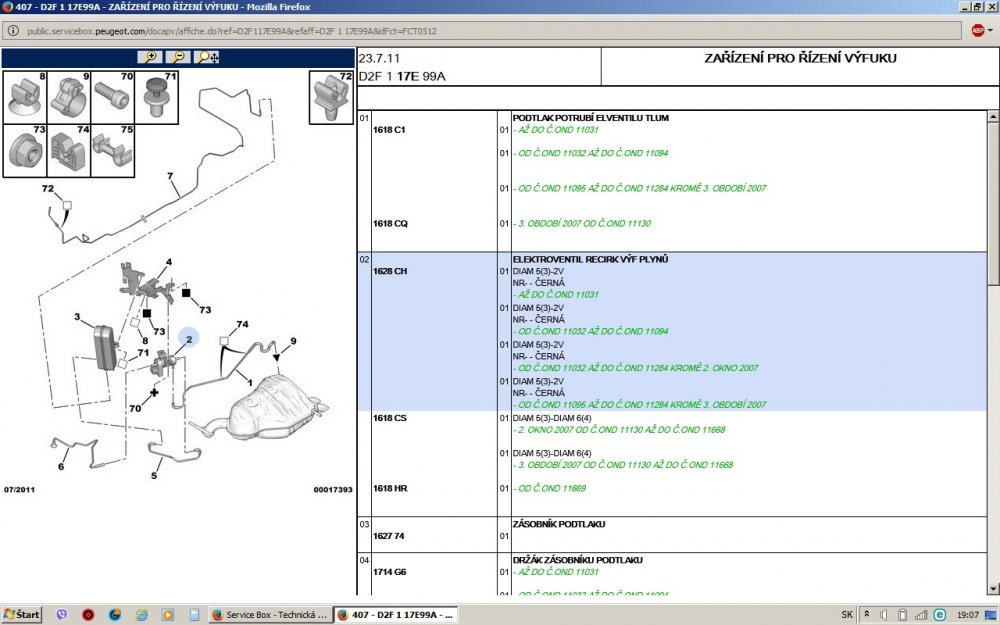Click DRŽÁK ZÁSOBNÍKU PODTLAKU heading
The image size is (1000, 625).
[578, 560]
